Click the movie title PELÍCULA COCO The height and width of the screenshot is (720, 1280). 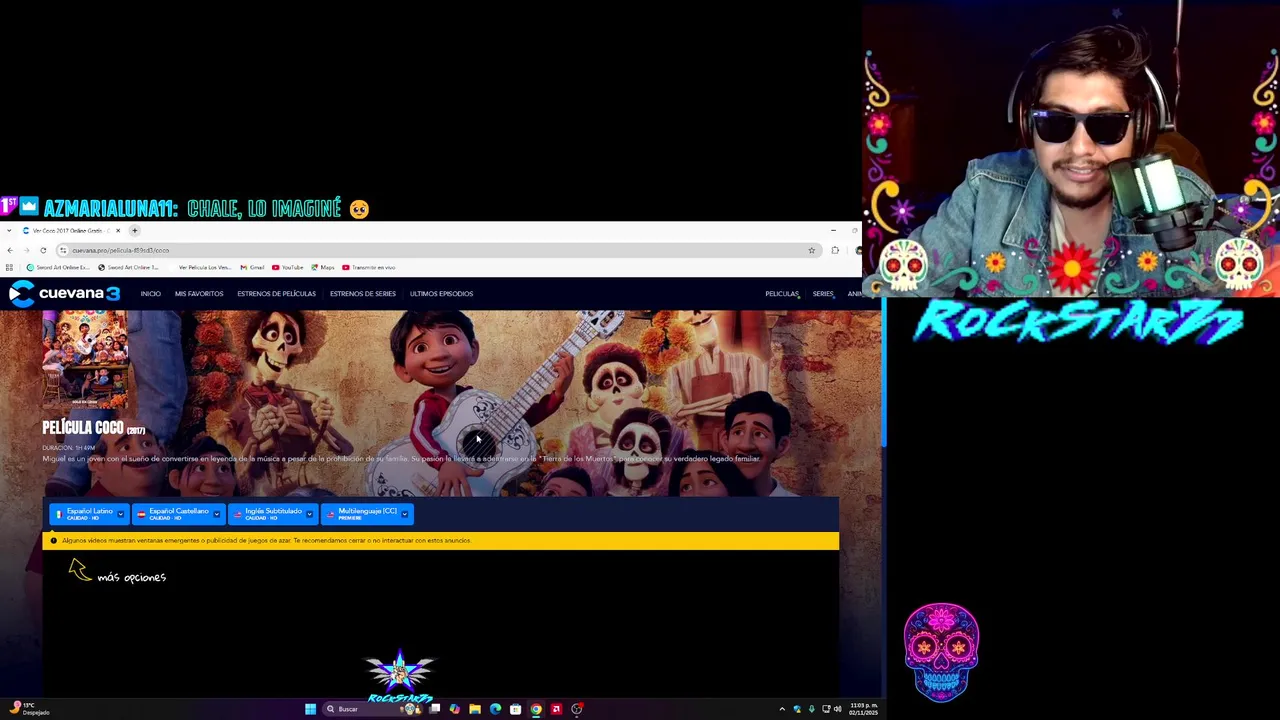click(x=93, y=428)
